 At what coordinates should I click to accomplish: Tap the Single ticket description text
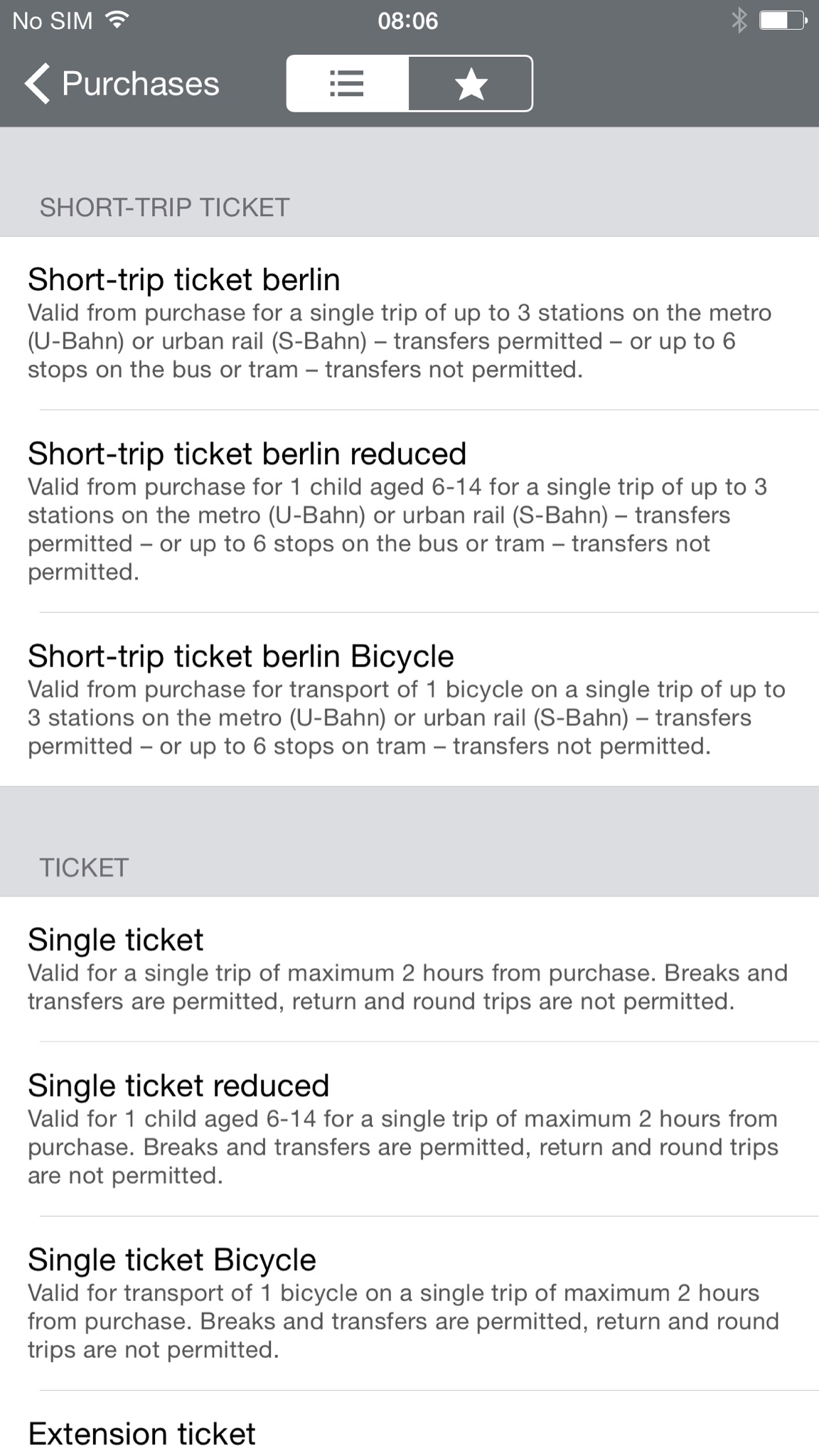[408, 987]
